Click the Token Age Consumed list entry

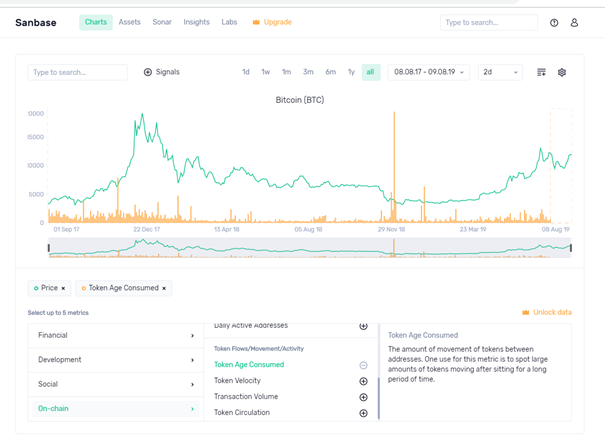249,365
